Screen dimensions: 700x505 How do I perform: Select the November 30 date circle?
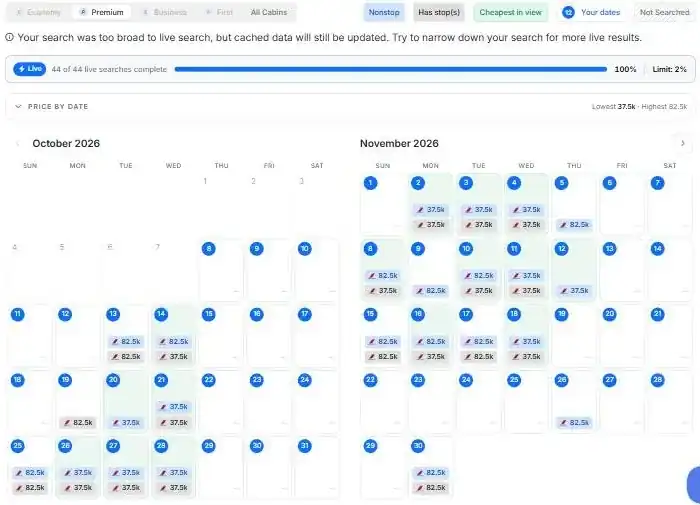pyautogui.click(x=418, y=446)
